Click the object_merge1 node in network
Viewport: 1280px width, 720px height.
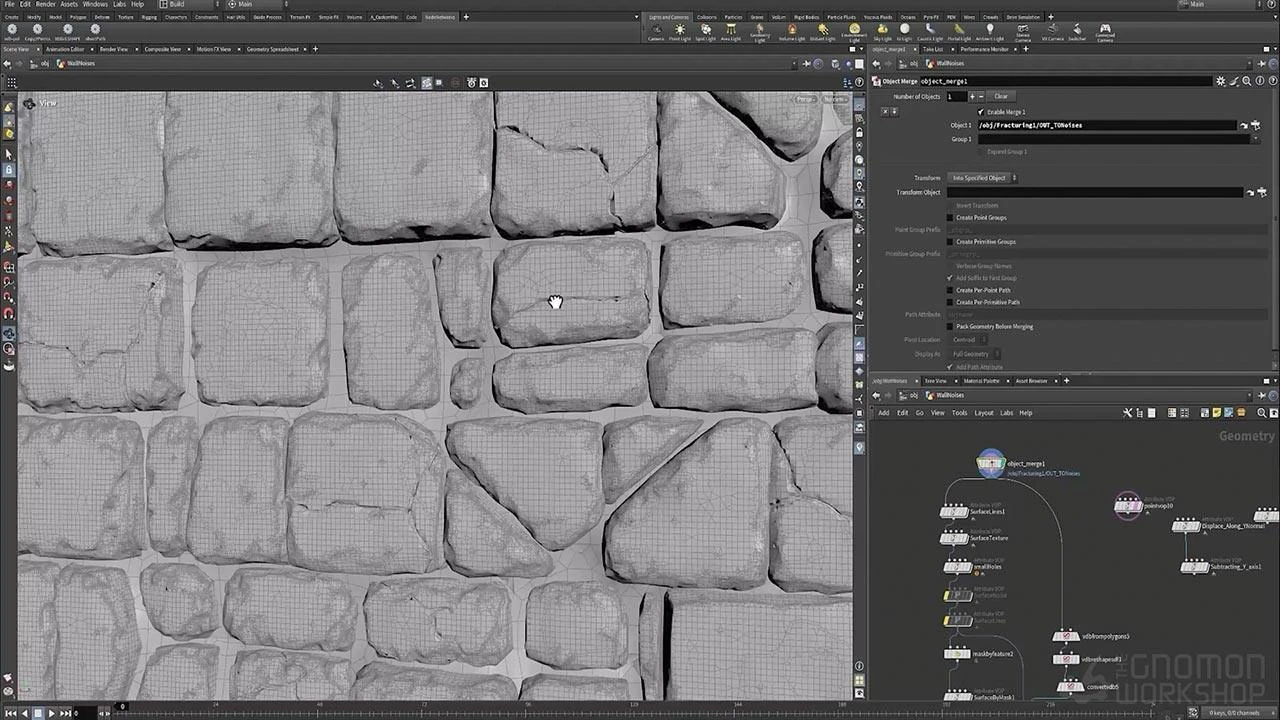point(990,464)
